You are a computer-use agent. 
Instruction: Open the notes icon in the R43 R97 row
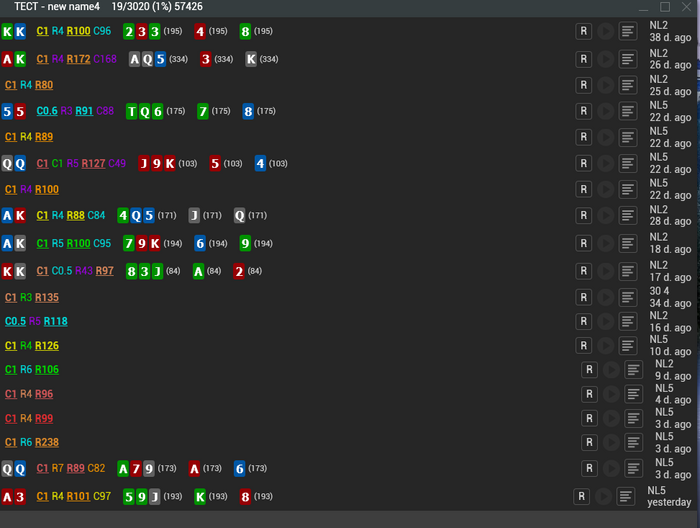tap(628, 271)
